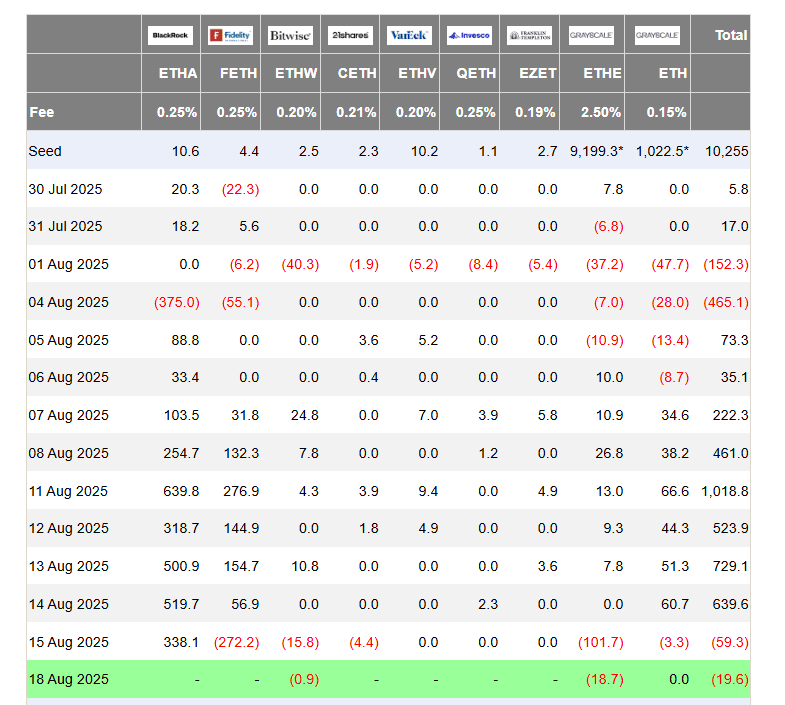Select the 2.50% ETHE fee cell
This screenshot has height=705, width=785.
click(x=601, y=112)
